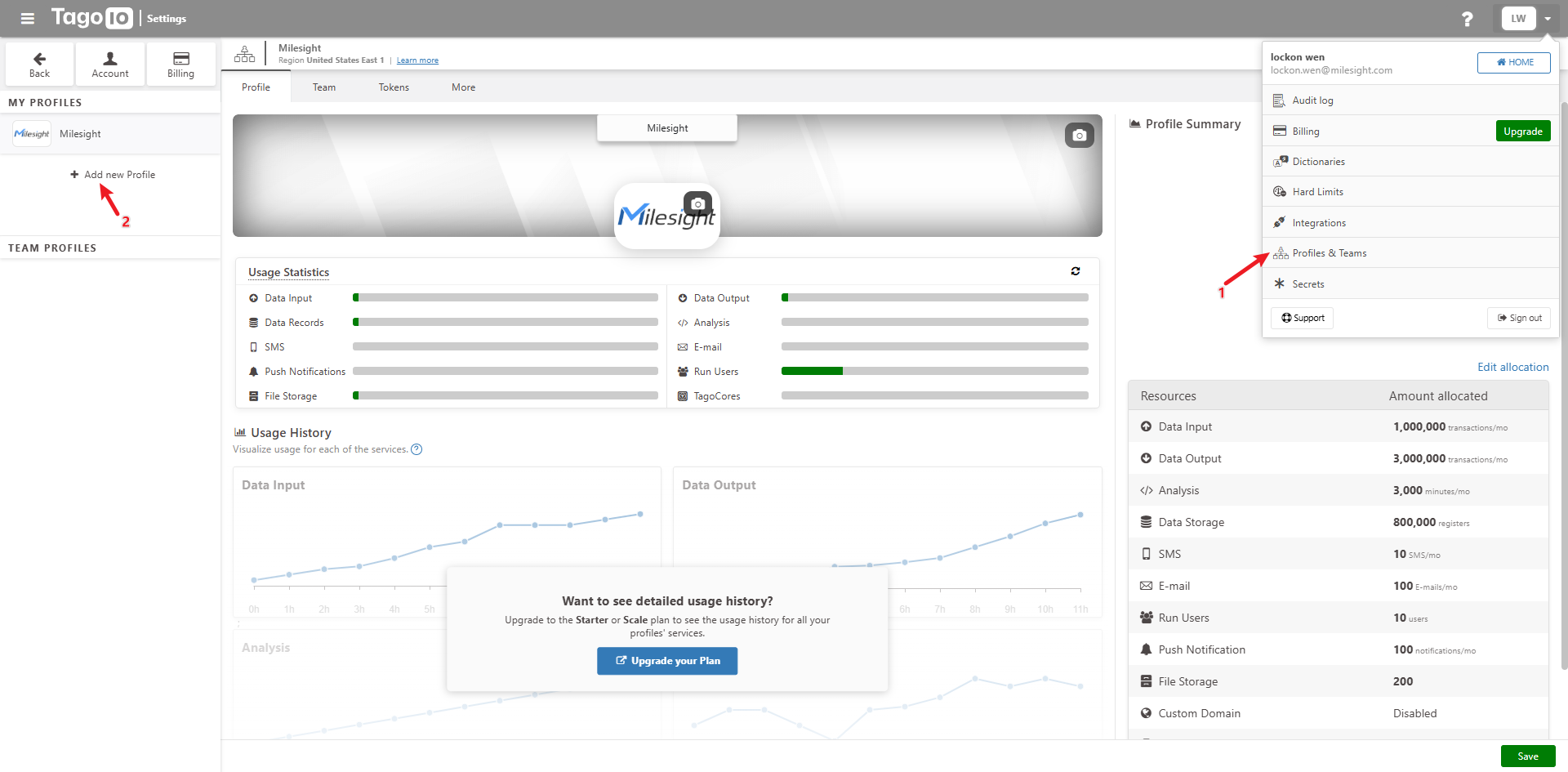Viewport: 1568px width, 772px height.
Task: Go Back from settings
Action: click(39, 65)
